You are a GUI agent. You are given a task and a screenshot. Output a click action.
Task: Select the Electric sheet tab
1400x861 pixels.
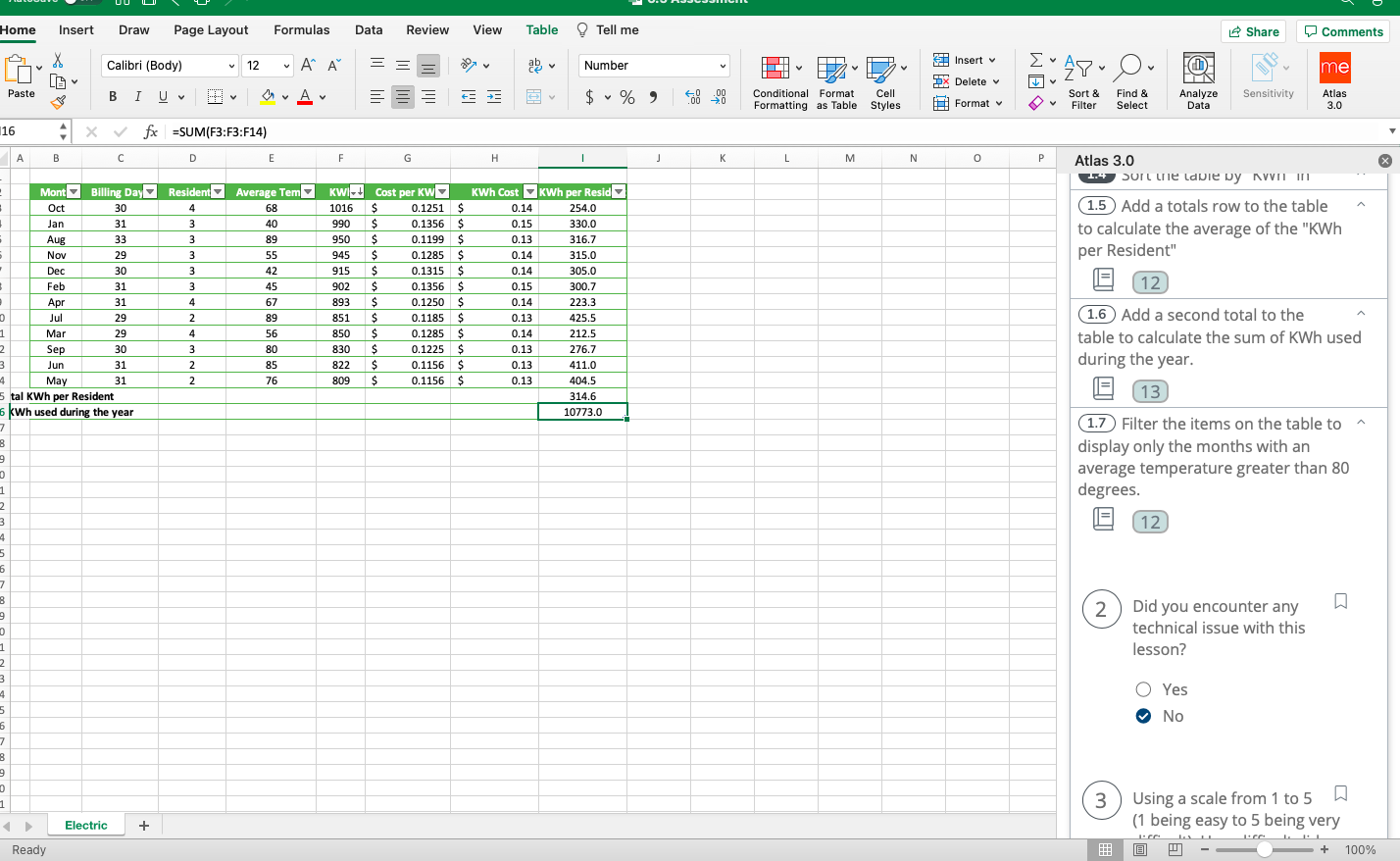[x=86, y=826]
